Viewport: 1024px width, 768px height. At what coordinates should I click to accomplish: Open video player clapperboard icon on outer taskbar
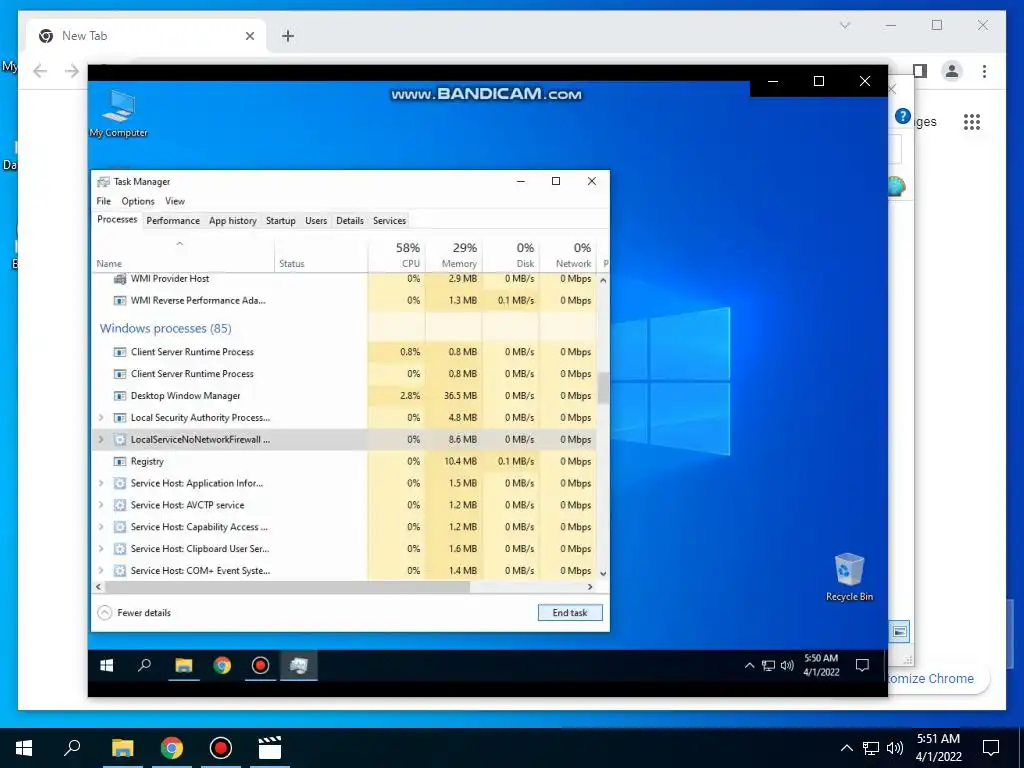[270, 748]
